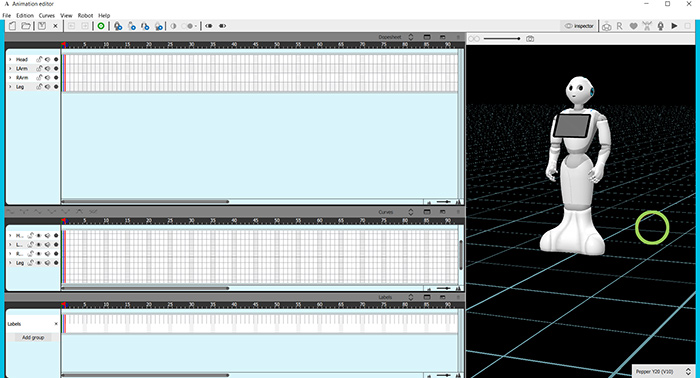The height and width of the screenshot is (378, 700).
Task: Click the Curves panel vertical scrollbar
Action: (x=461, y=255)
